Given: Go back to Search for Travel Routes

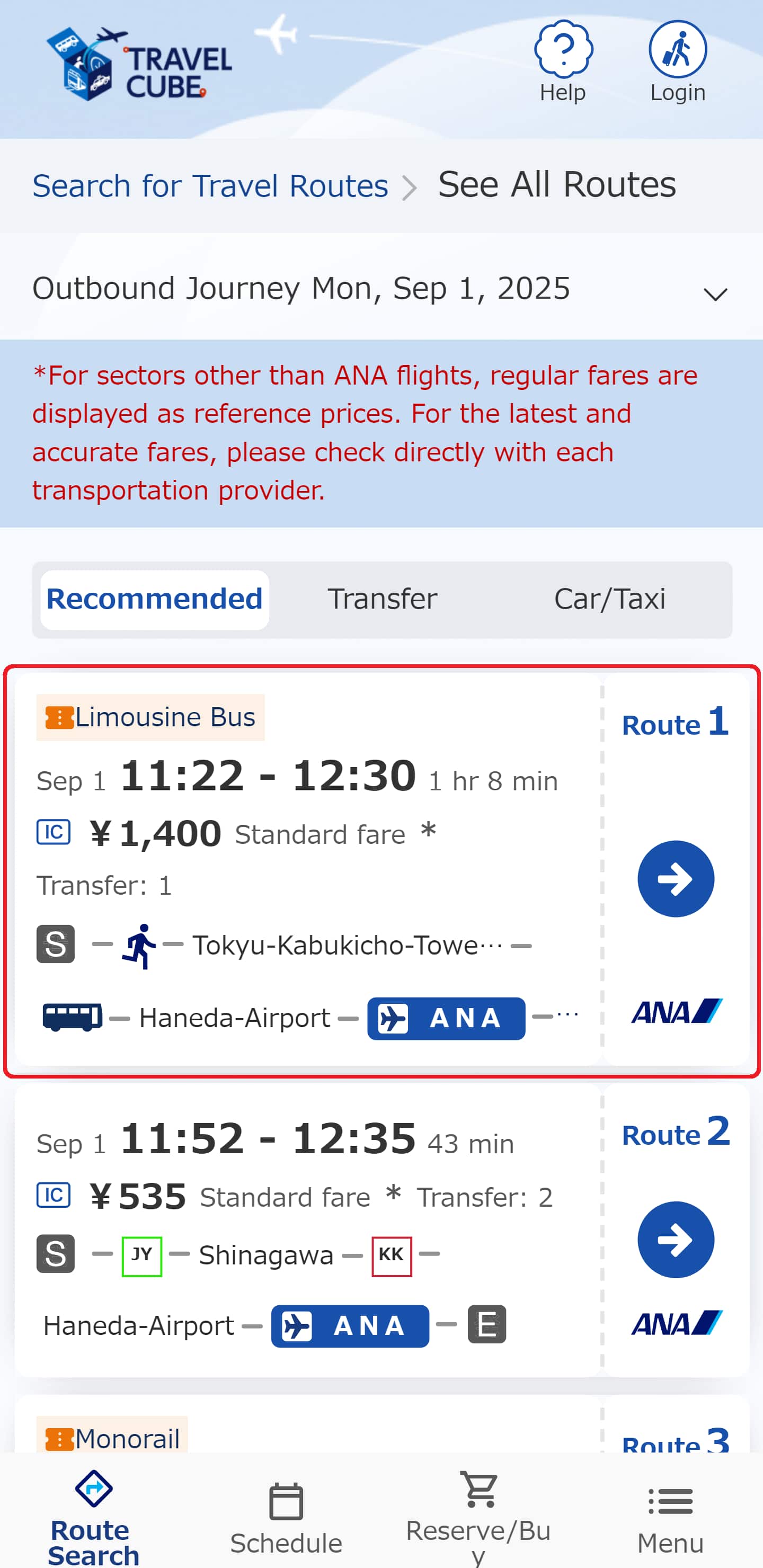Looking at the screenshot, I should point(210,185).
